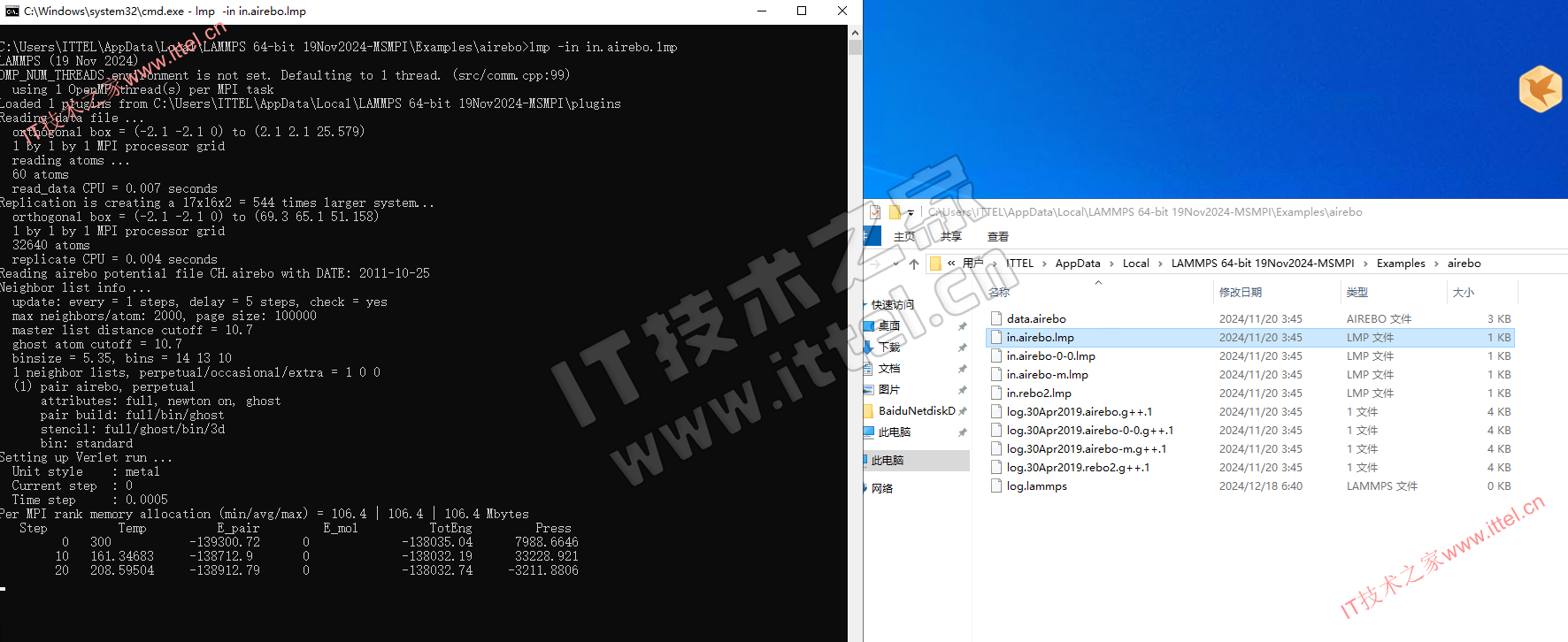Go up one folder level in Explorer

click(x=914, y=264)
